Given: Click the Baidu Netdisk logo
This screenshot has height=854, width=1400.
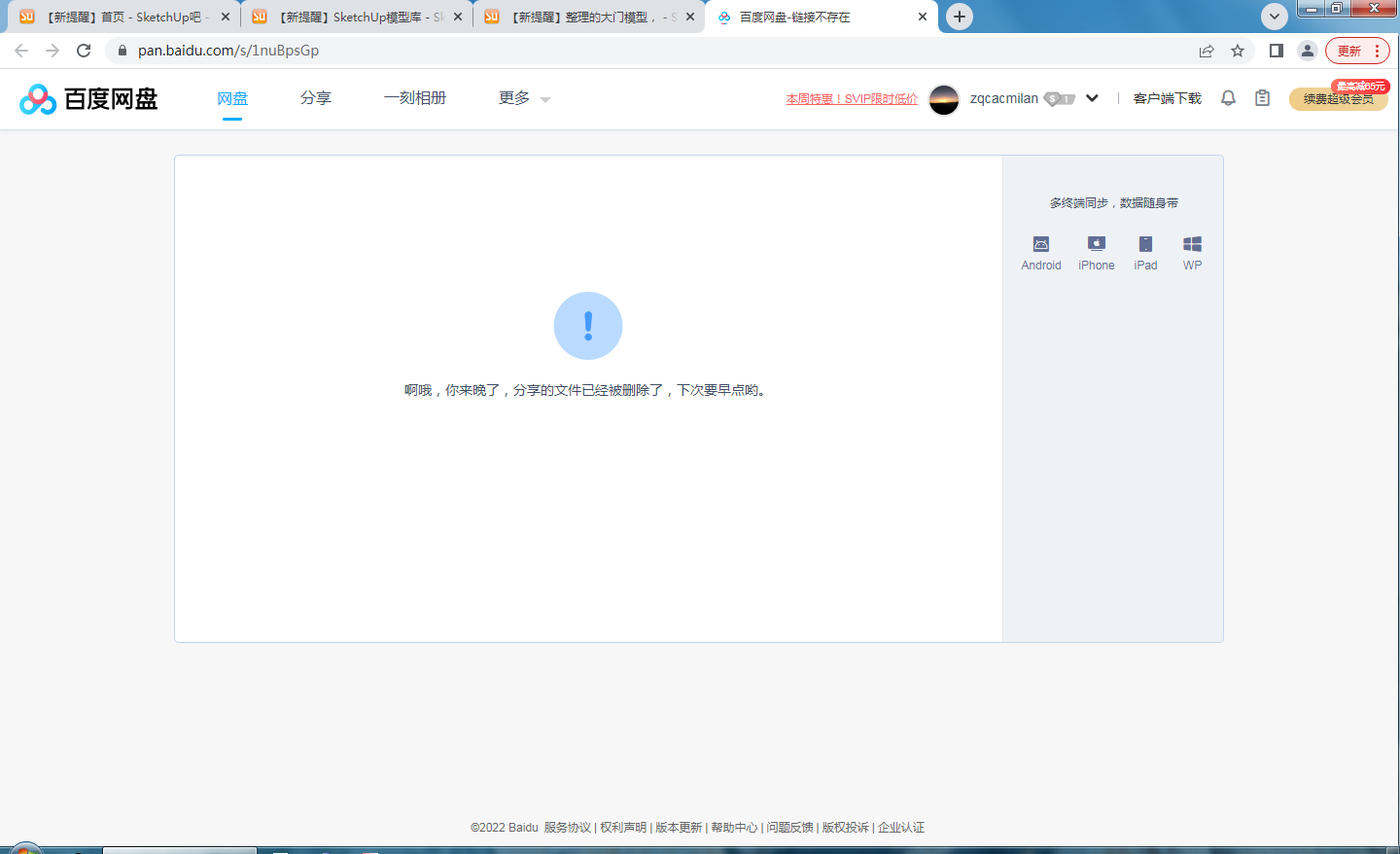Looking at the screenshot, I should pos(88,99).
